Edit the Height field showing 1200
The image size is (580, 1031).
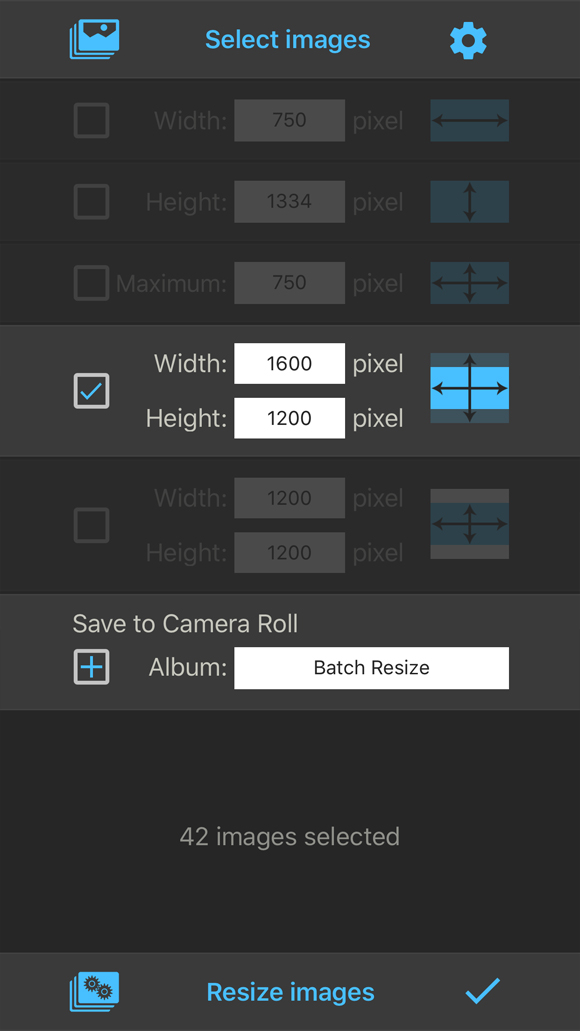(289, 418)
